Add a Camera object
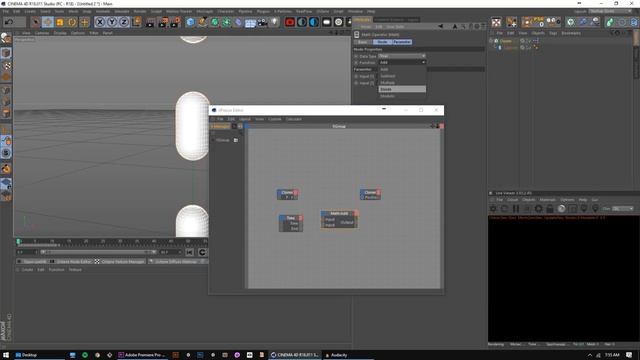This screenshot has height=360, width=640. point(262,22)
